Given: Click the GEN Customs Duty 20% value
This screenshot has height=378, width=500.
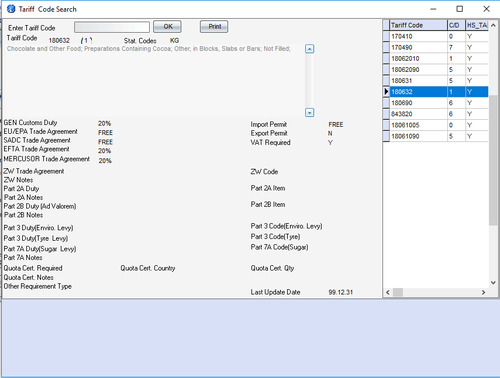Looking at the screenshot, I should click(104, 123).
